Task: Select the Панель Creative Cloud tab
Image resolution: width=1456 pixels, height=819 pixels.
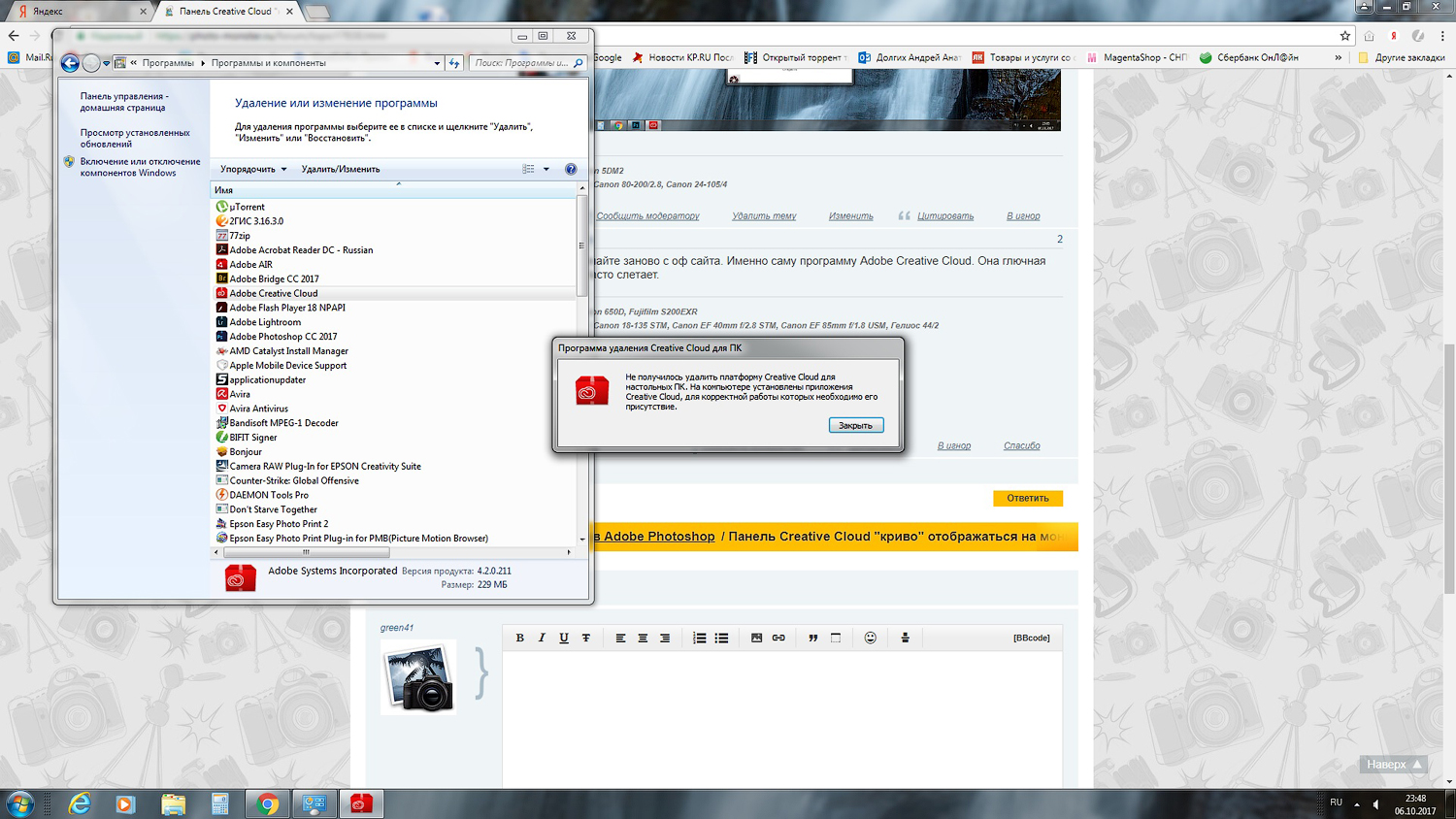Action: (x=226, y=12)
